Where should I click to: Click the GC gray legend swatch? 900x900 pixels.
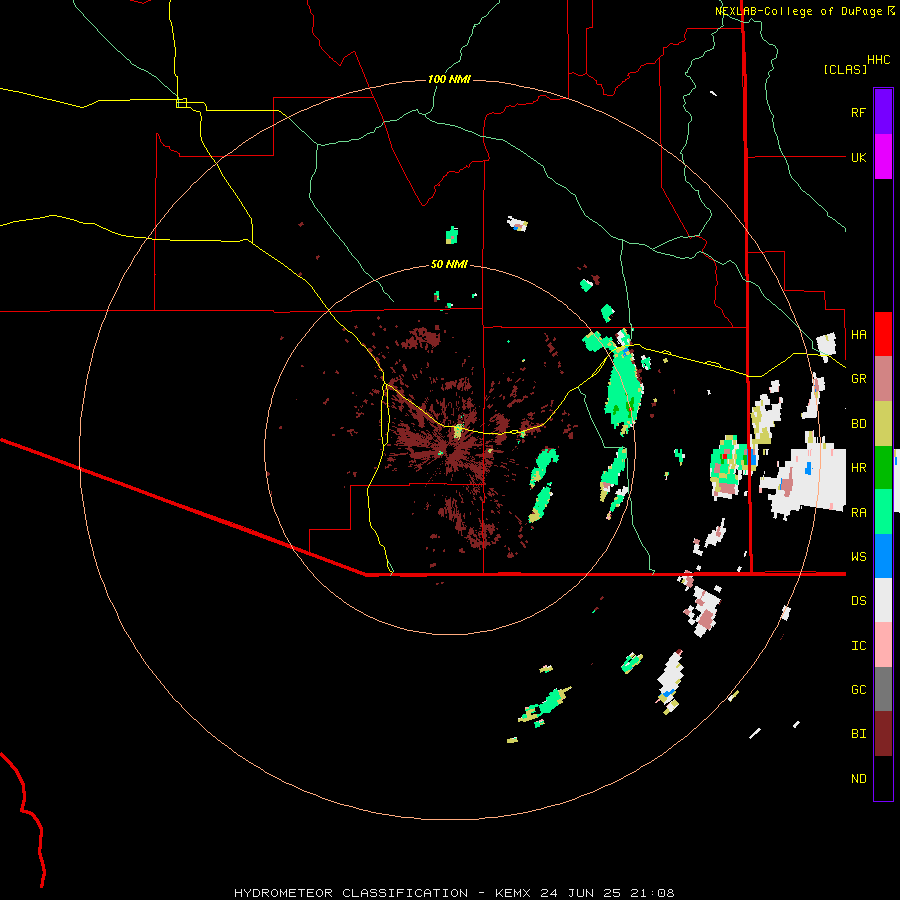click(x=883, y=689)
